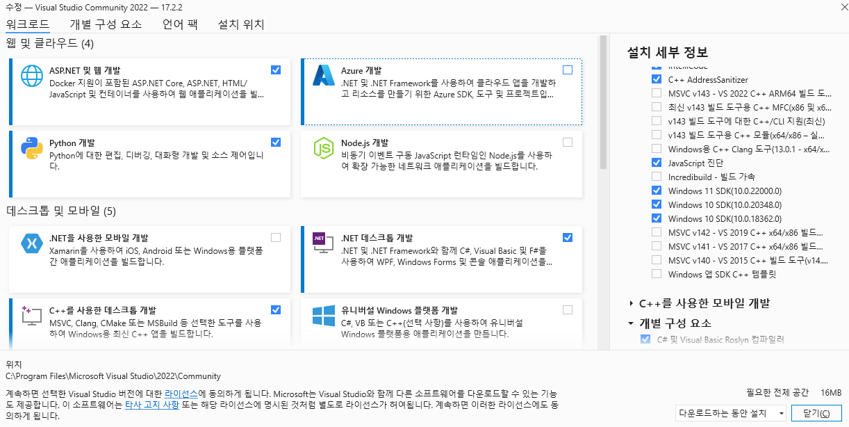
Task: Uncheck Windows 10 SDK(10.0.18362.0)
Action: 656,219
